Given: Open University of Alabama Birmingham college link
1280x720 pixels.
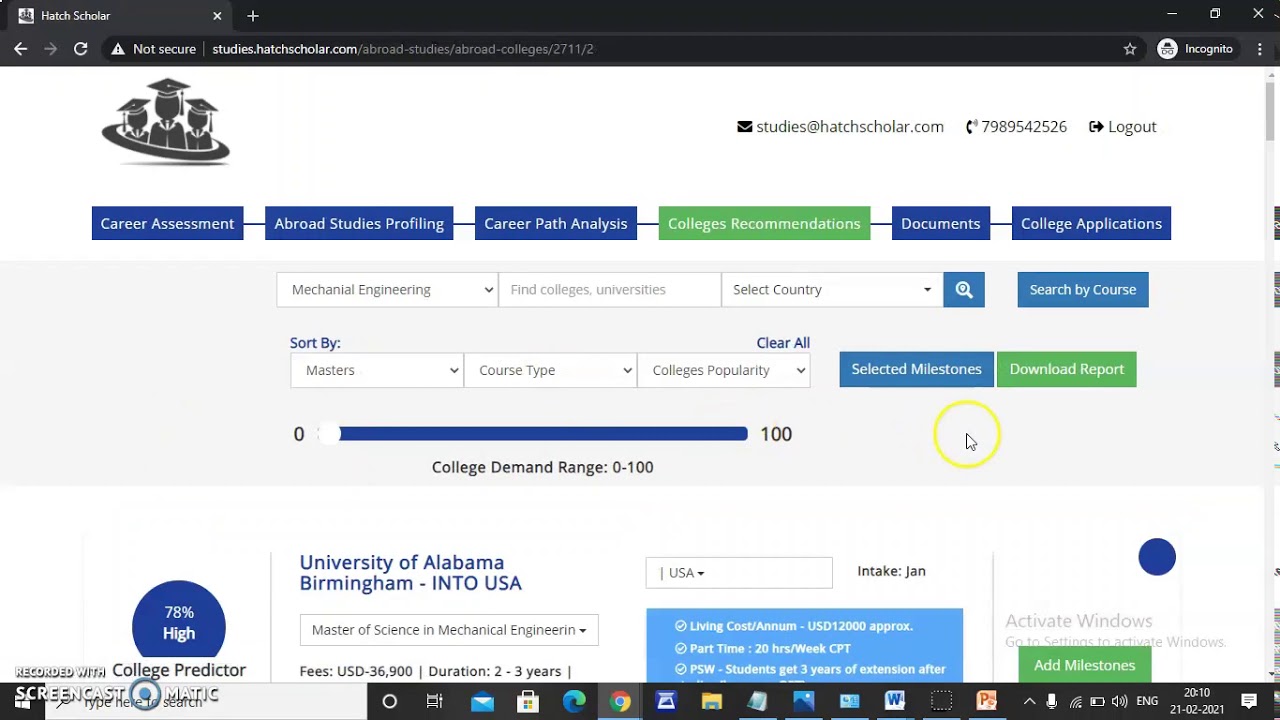Looking at the screenshot, I should (x=411, y=573).
